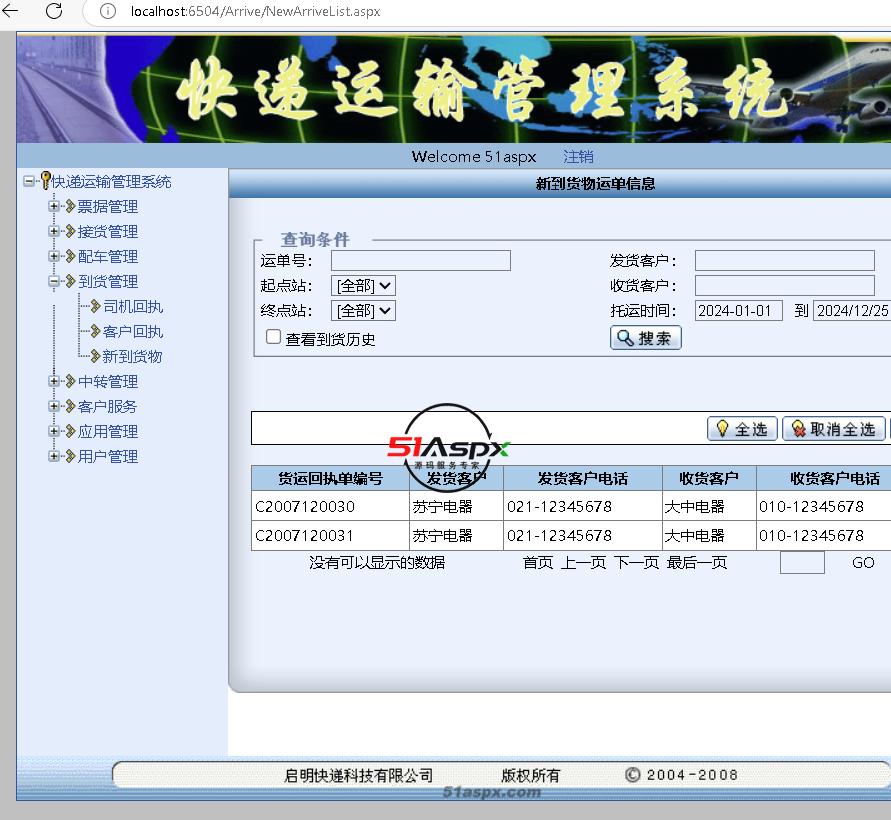This screenshot has width=891, height=820.
Task: Click the page number input box
Action: [x=802, y=563]
